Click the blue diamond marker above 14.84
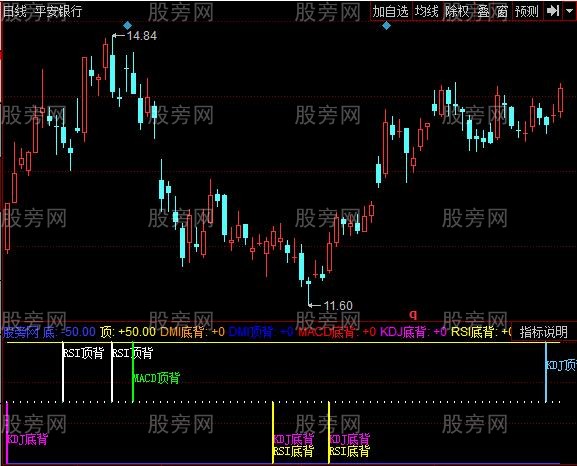This screenshot has height=466, width=577. click(x=127, y=25)
